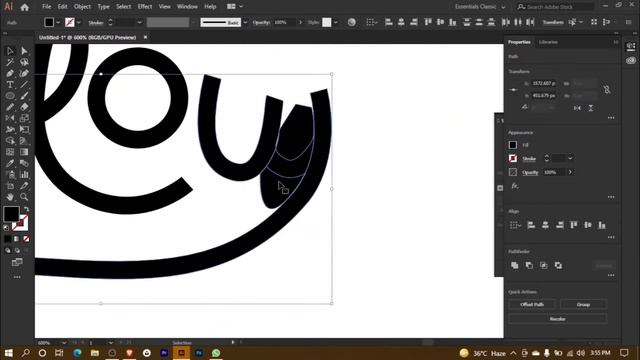Click the Transform label in control bar

pyautogui.click(x=553, y=22)
